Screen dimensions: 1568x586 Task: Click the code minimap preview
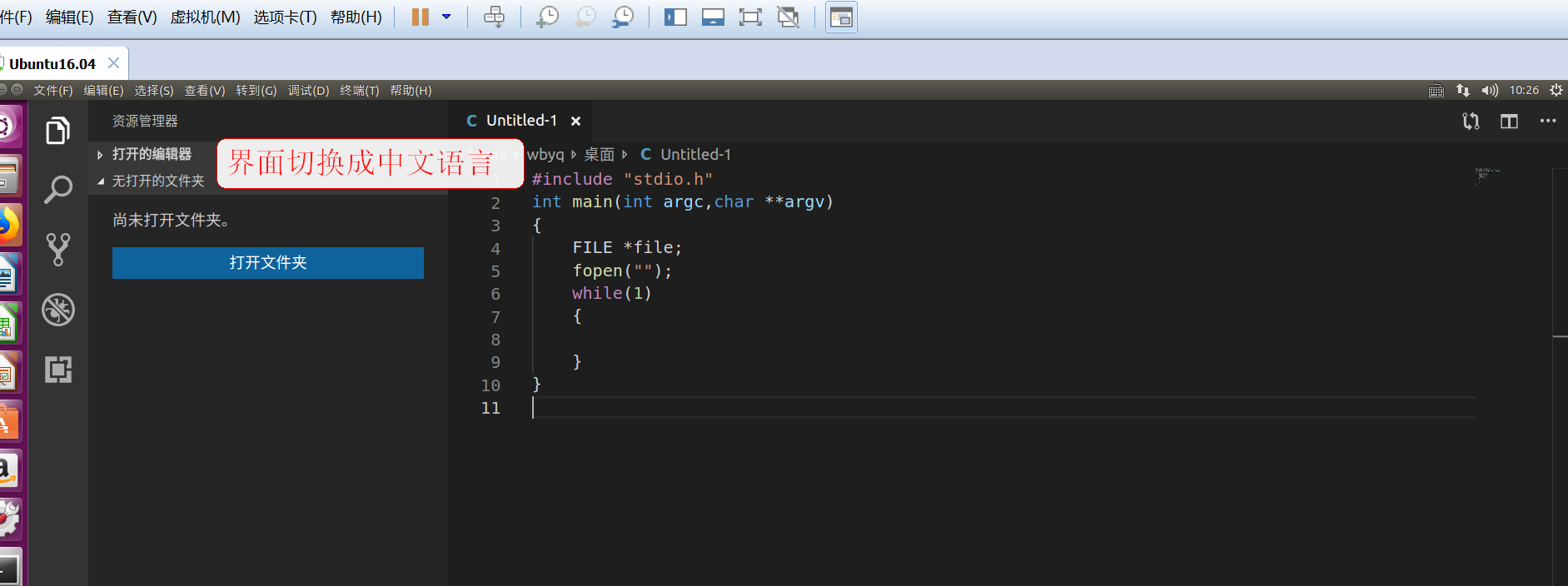coord(1486,176)
